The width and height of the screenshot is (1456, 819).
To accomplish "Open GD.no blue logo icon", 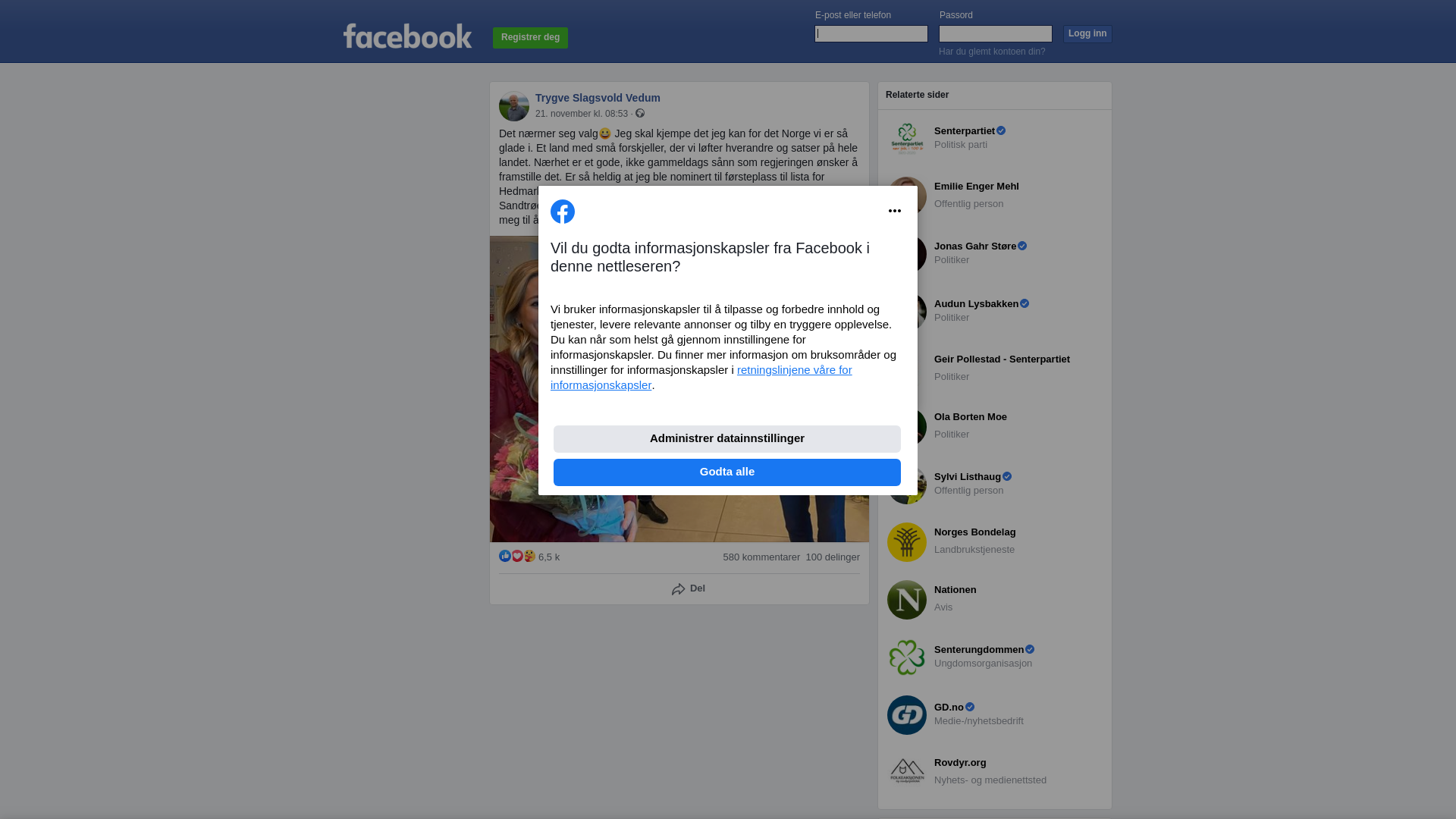I will [x=907, y=715].
